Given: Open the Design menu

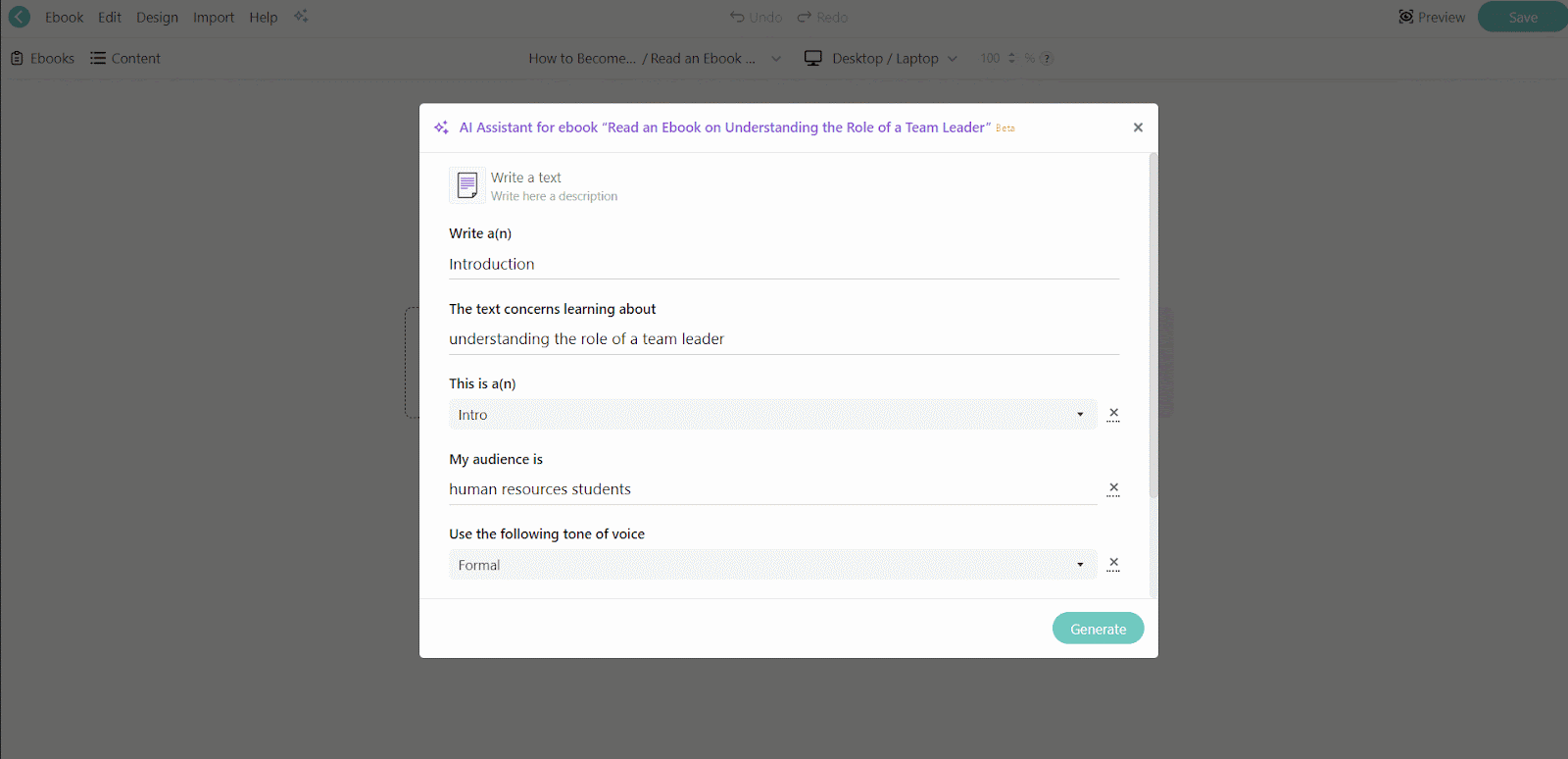Looking at the screenshot, I should pyautogui.click(x=157, y=18).
